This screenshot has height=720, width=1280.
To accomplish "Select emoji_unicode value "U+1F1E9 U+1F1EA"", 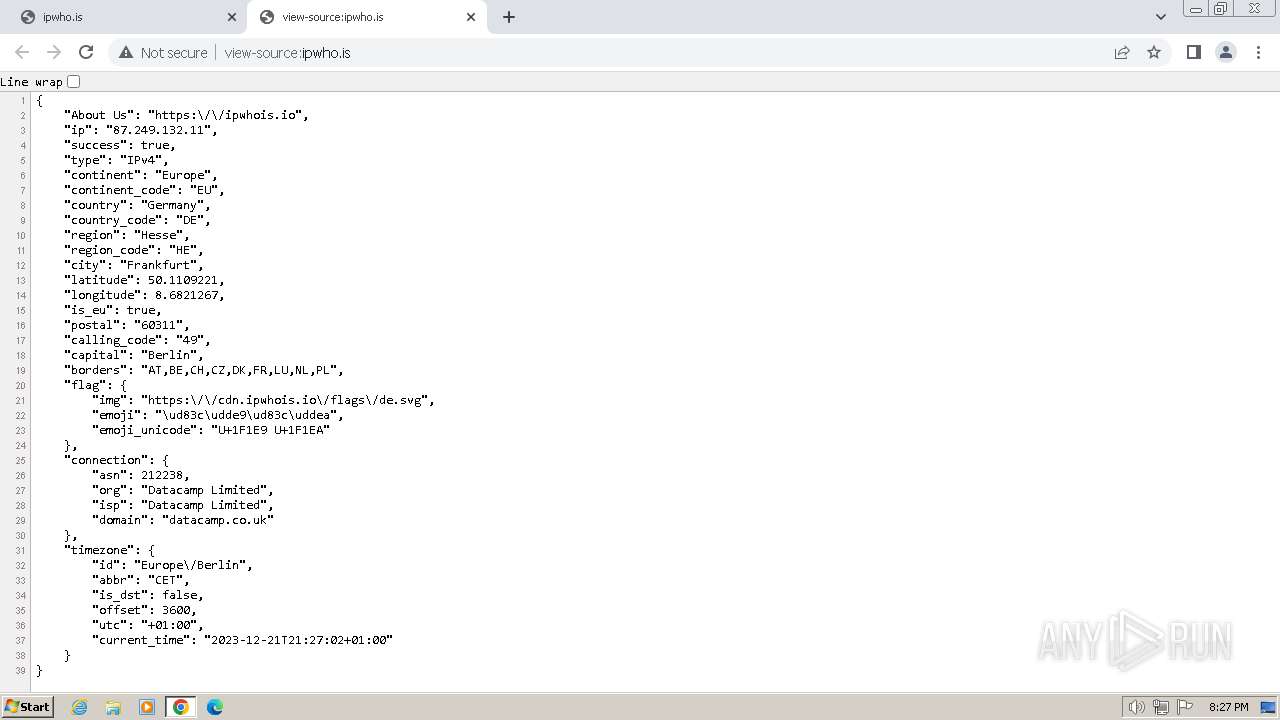I will click(270, 430).
